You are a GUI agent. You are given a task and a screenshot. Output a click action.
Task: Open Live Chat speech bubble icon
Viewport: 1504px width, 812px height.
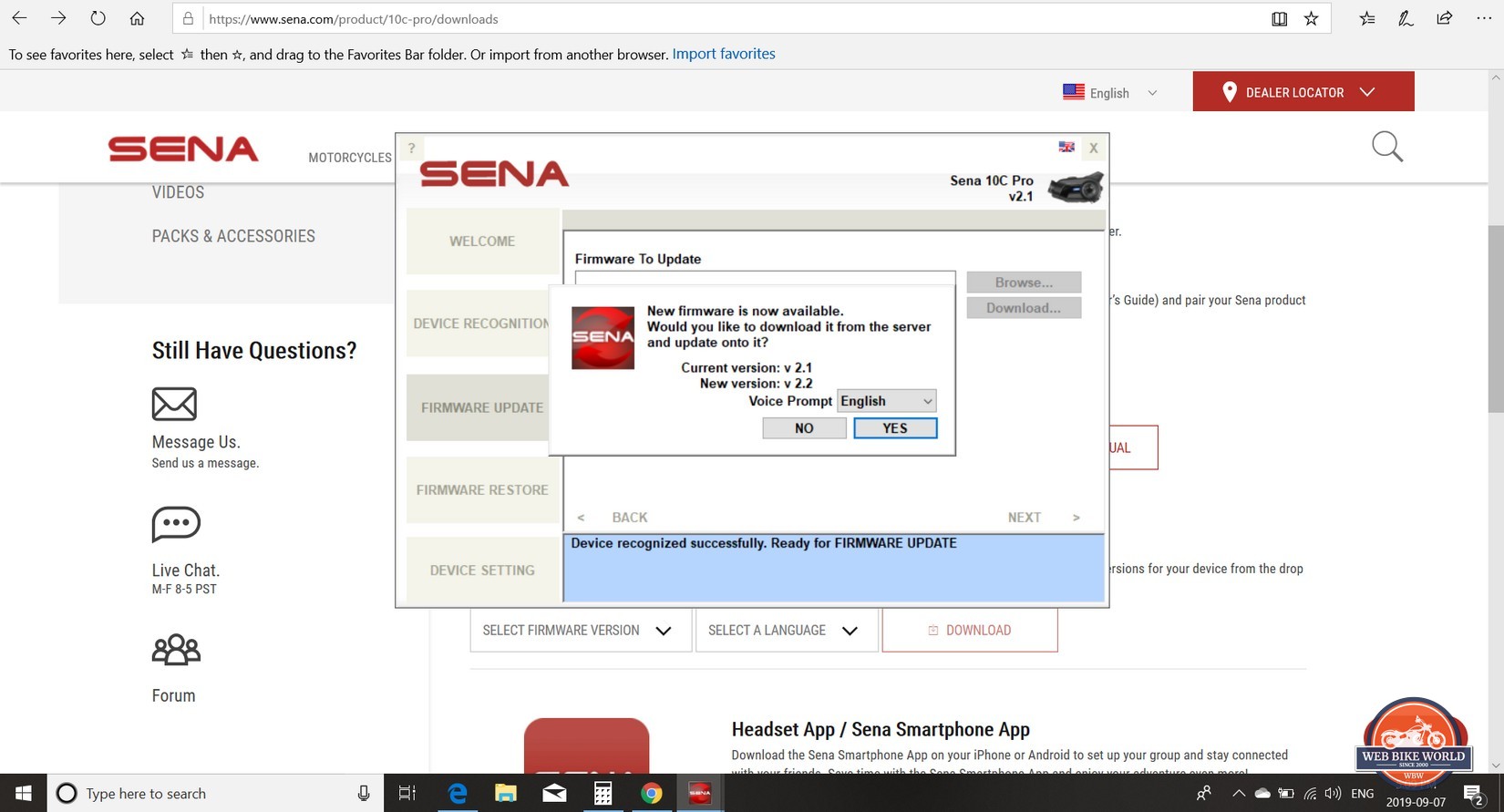(175, 524)
